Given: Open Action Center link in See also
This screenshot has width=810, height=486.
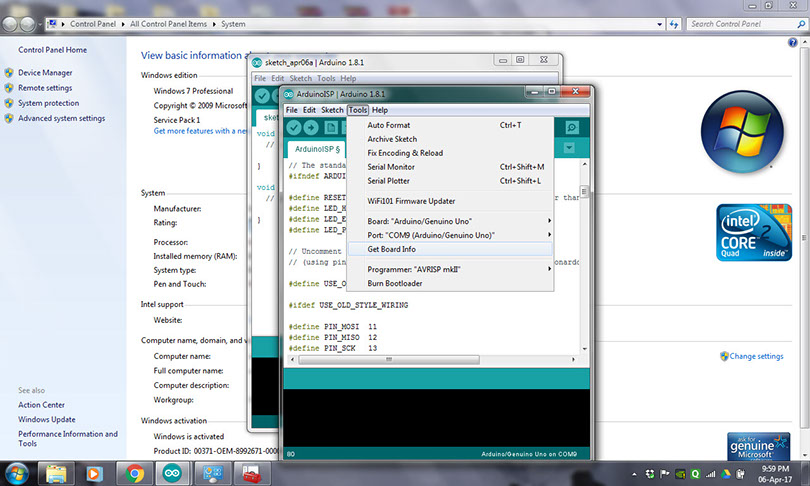Looking at the screenshot, I should [x=41, y=405].
